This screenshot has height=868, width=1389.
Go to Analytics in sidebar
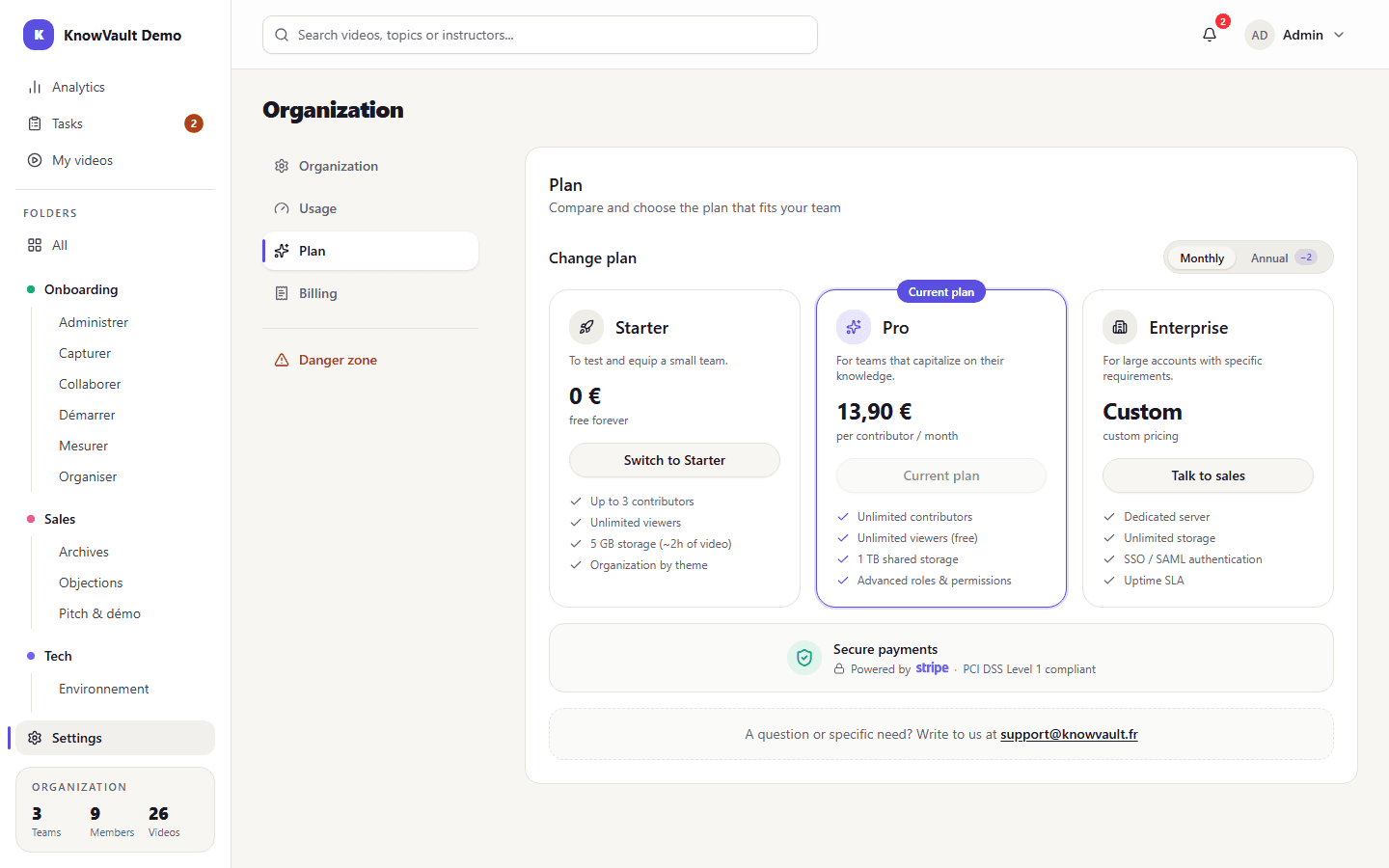coord(116,87)
